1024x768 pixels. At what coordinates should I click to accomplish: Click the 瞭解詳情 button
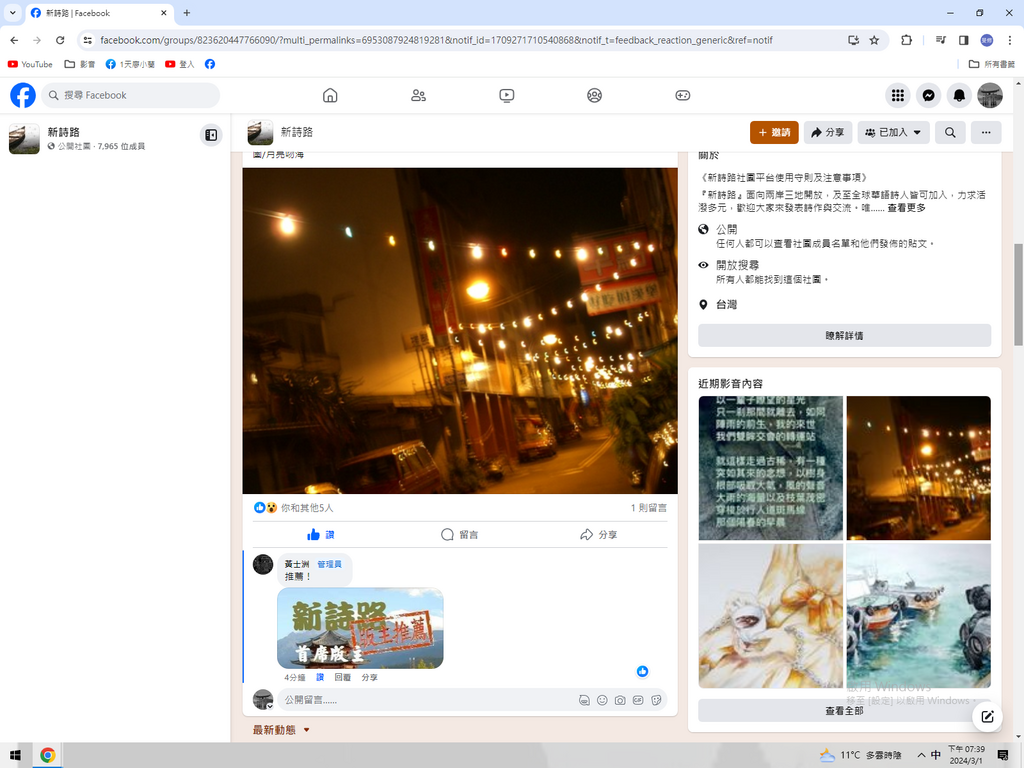tap(844, 336)
